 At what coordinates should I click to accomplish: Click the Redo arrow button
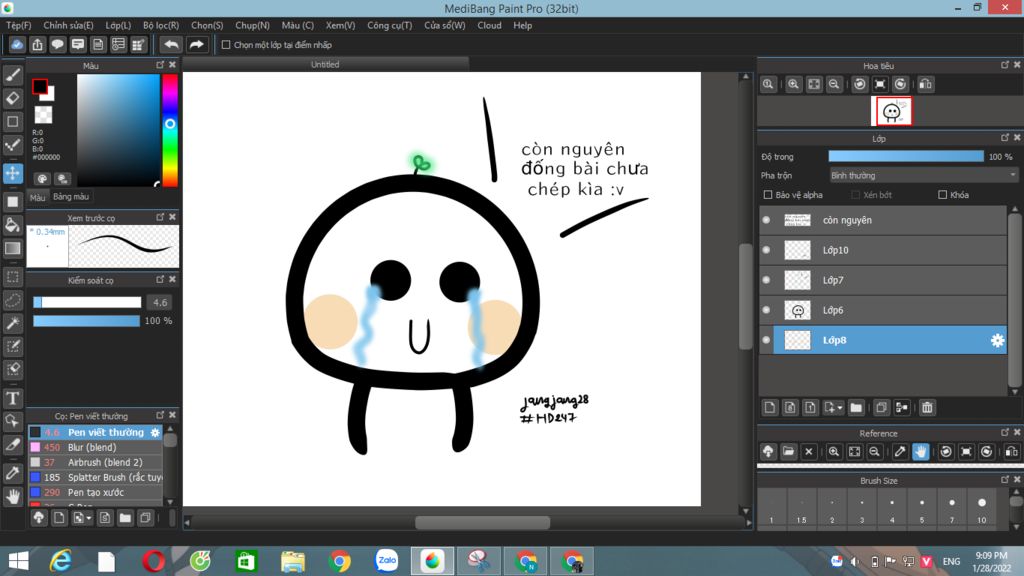[196, 44]
